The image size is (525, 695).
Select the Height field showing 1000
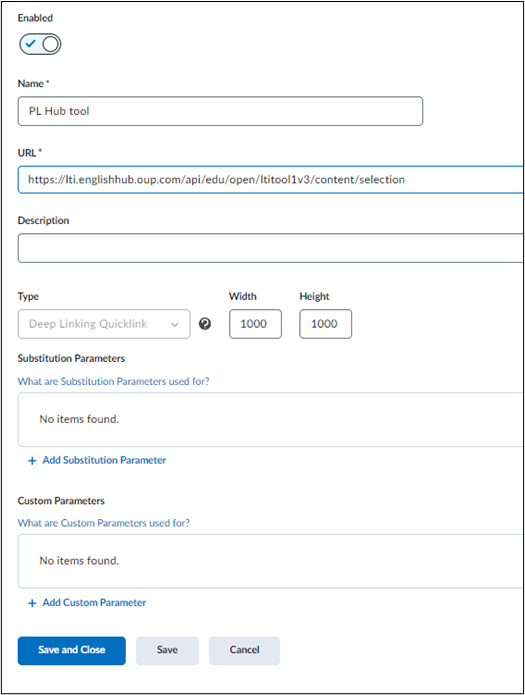tap(325, 324)
